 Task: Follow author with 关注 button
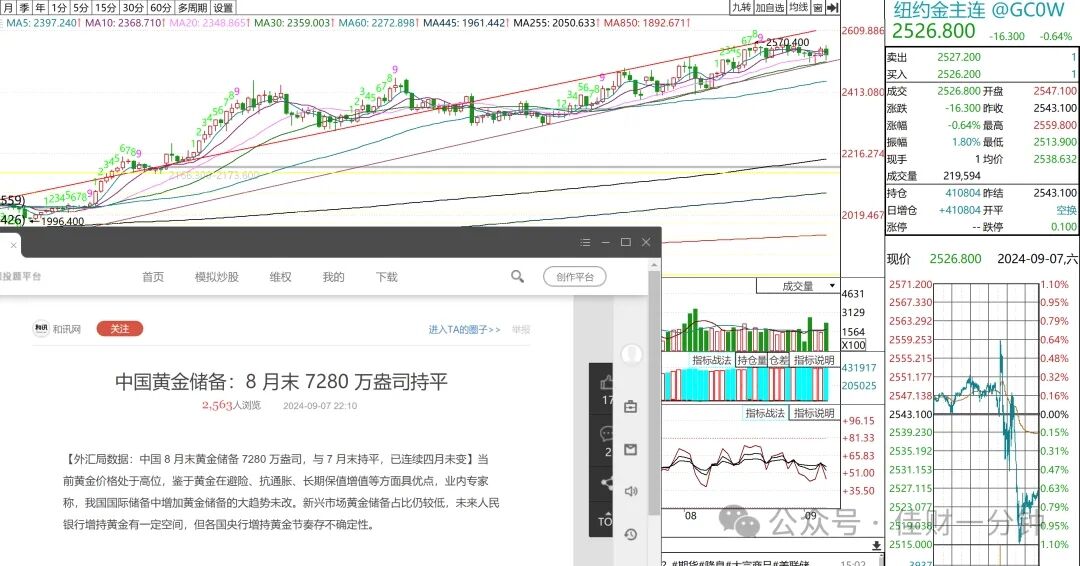tap(120, 328)
